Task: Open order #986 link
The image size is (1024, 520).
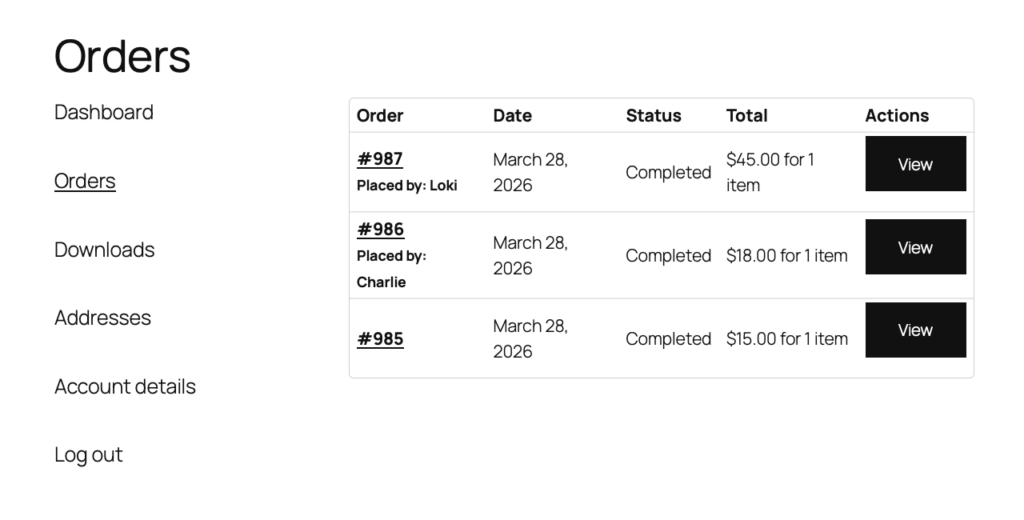Action: tap(380, 229)
